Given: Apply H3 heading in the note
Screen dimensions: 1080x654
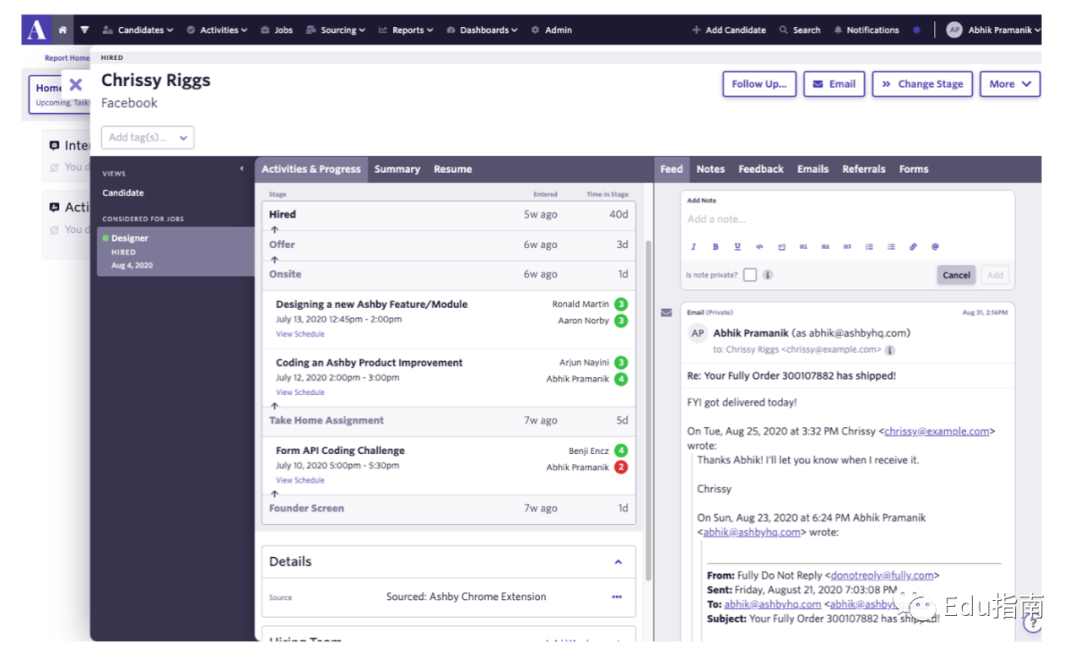Looking at the screenshot, I should point(847,246).
